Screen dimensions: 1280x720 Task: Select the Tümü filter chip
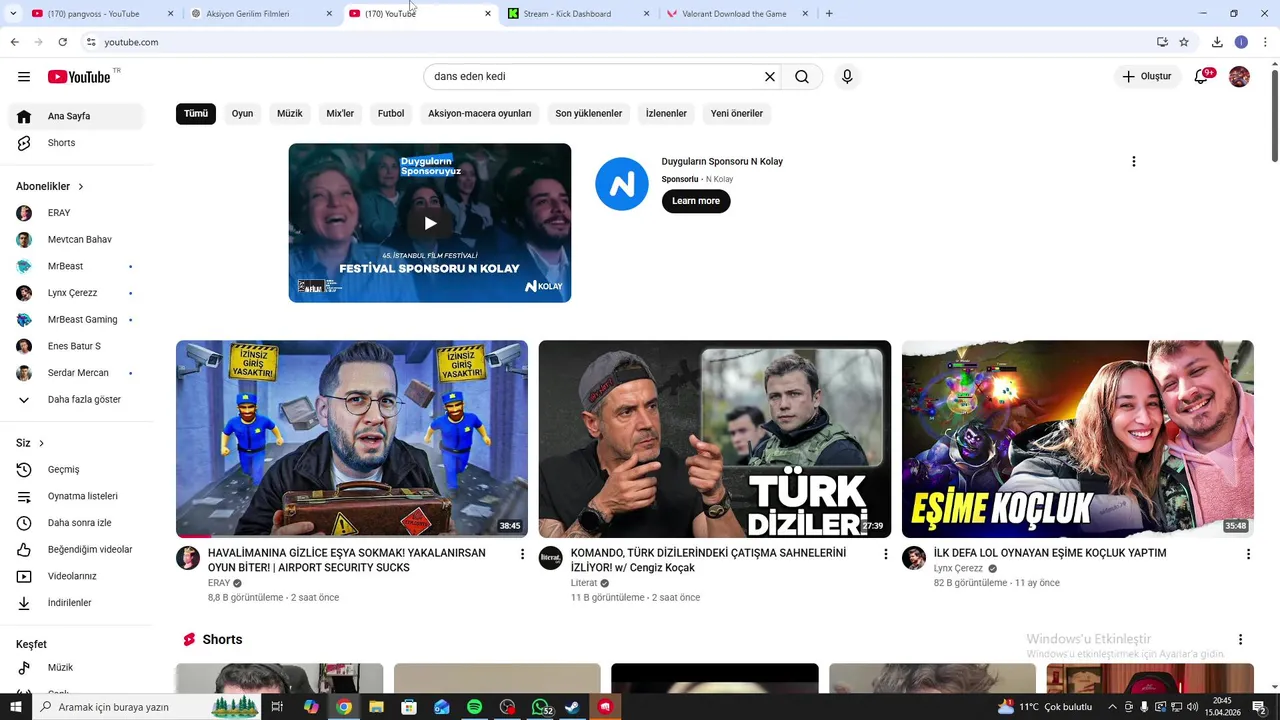pos(196,114)
